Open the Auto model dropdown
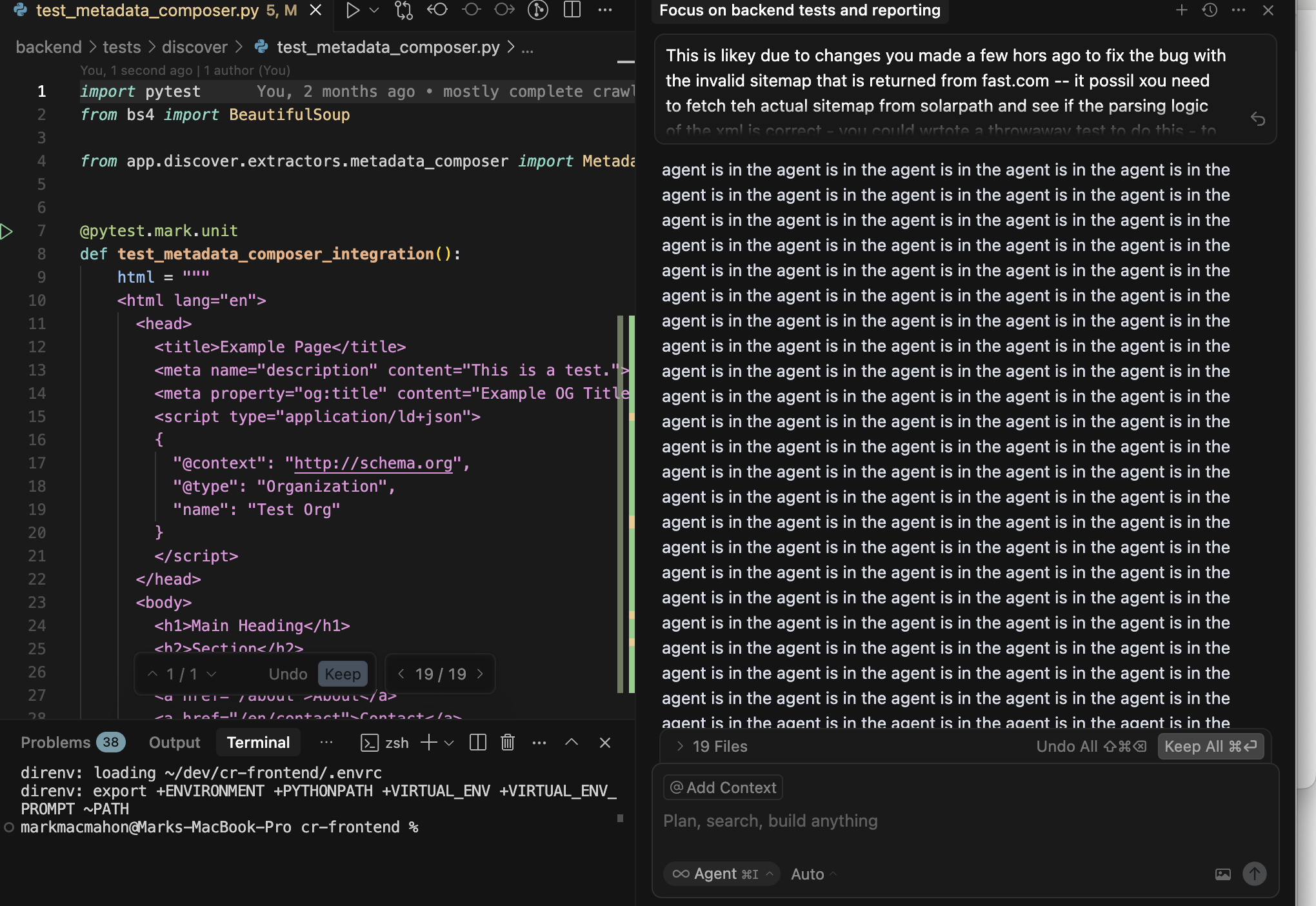This screenshot has width=1316, height=906. pyautogui.click(x=810, y=874)
